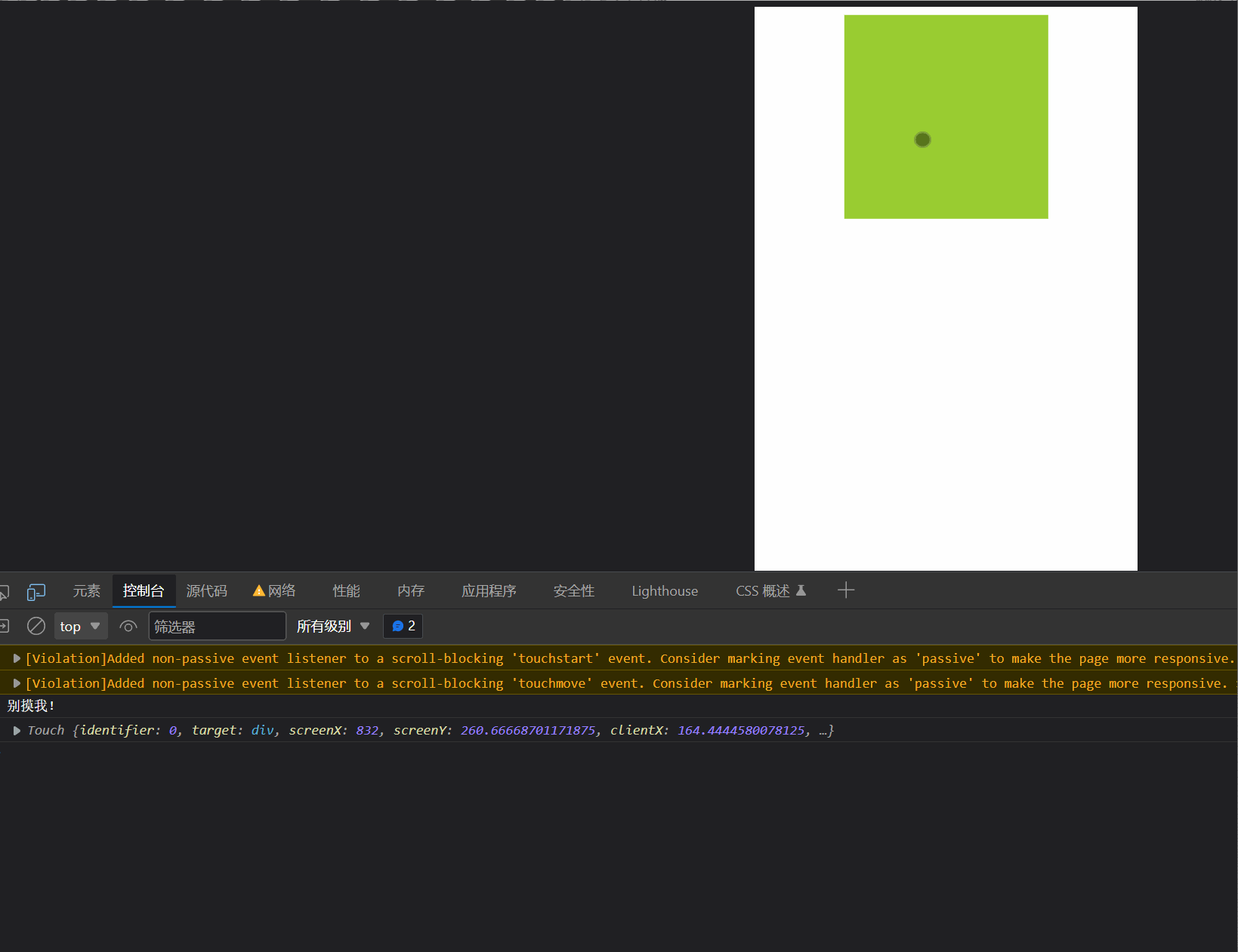Expand the Touch object log entry
1238x952 pixels.
click(17, 730)
